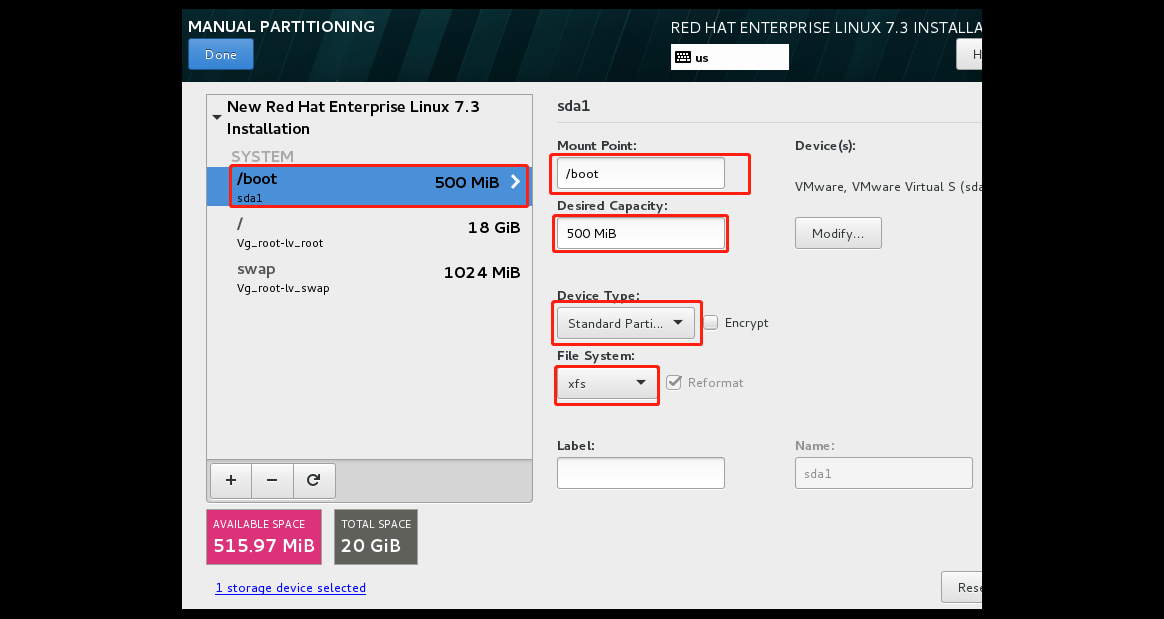Click the Name field showing sda1
Screen dimensions: 1164x619
(883, 473)
